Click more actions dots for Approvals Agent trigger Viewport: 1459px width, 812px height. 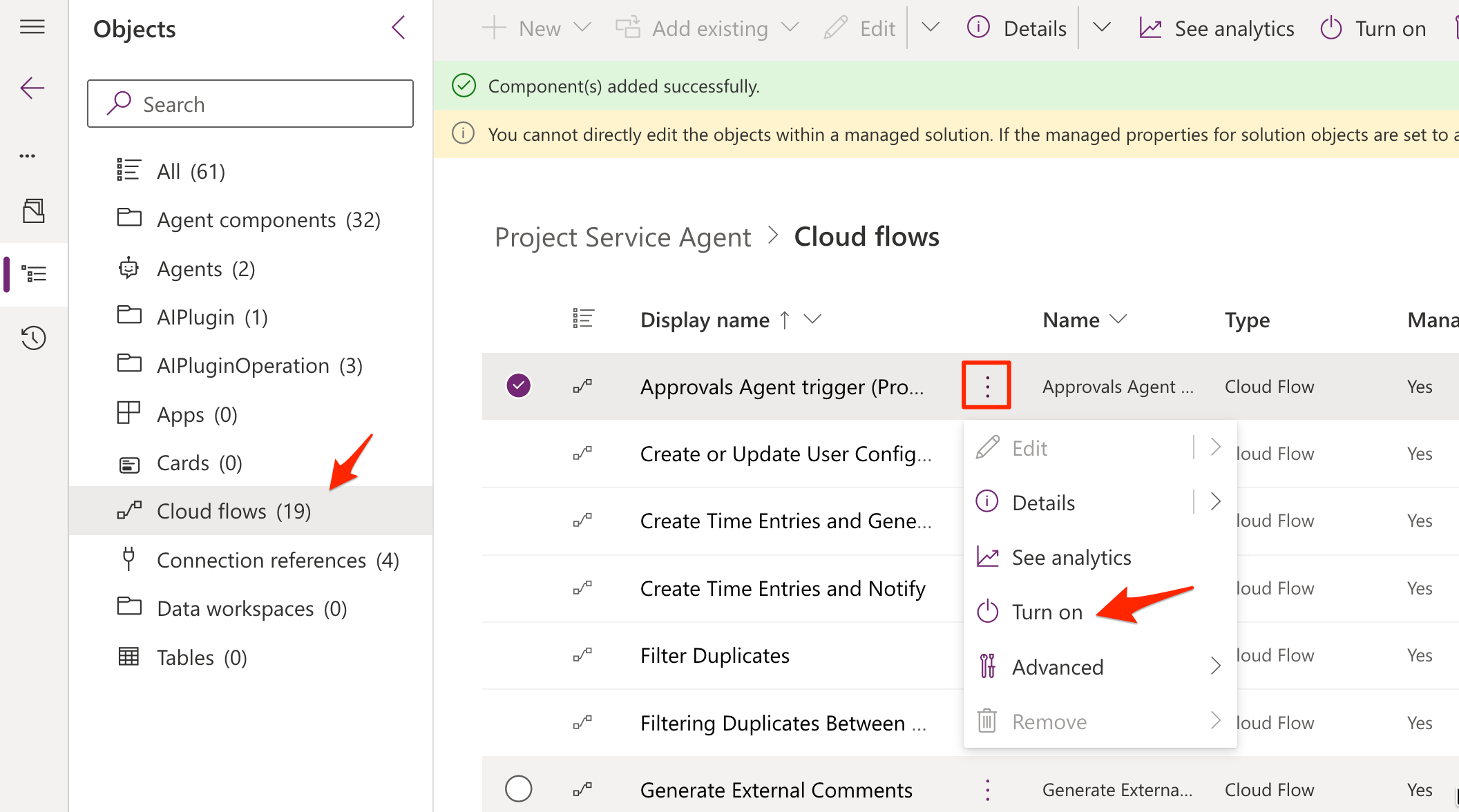click(x=987, y=386)
